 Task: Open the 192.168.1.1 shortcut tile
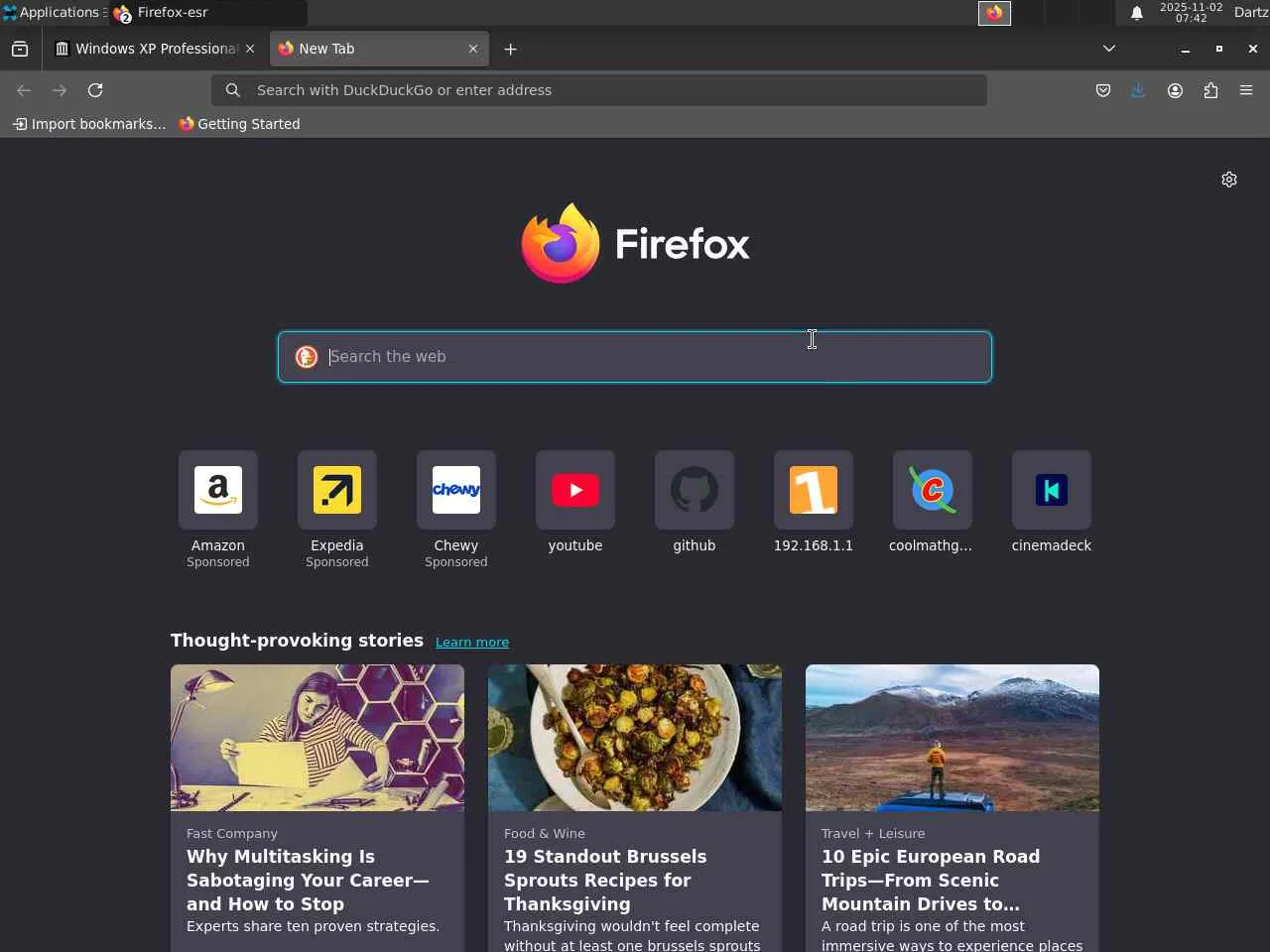coord(814,490)
